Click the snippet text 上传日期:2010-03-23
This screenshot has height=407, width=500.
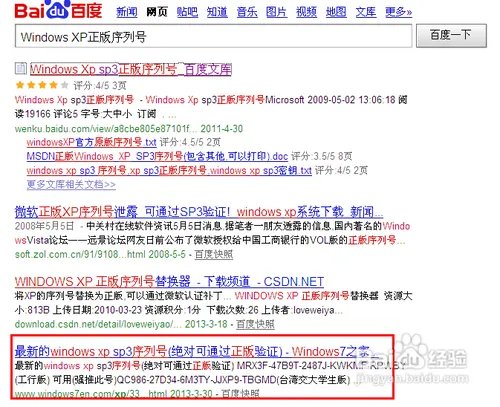98,310
